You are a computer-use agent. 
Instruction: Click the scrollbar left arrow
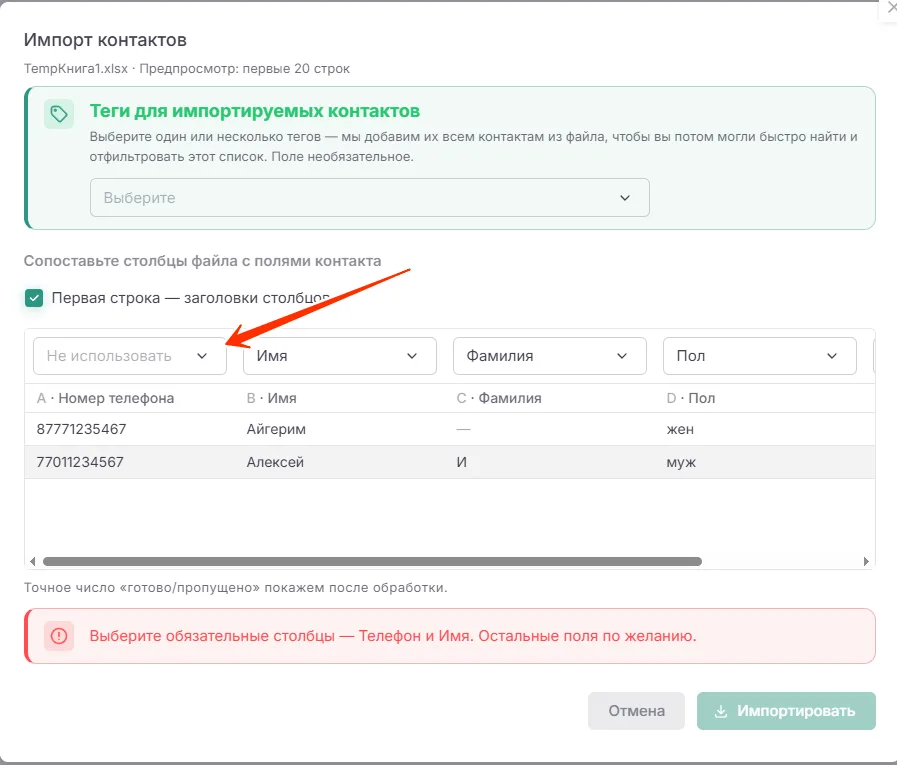(x=33, y=561)
